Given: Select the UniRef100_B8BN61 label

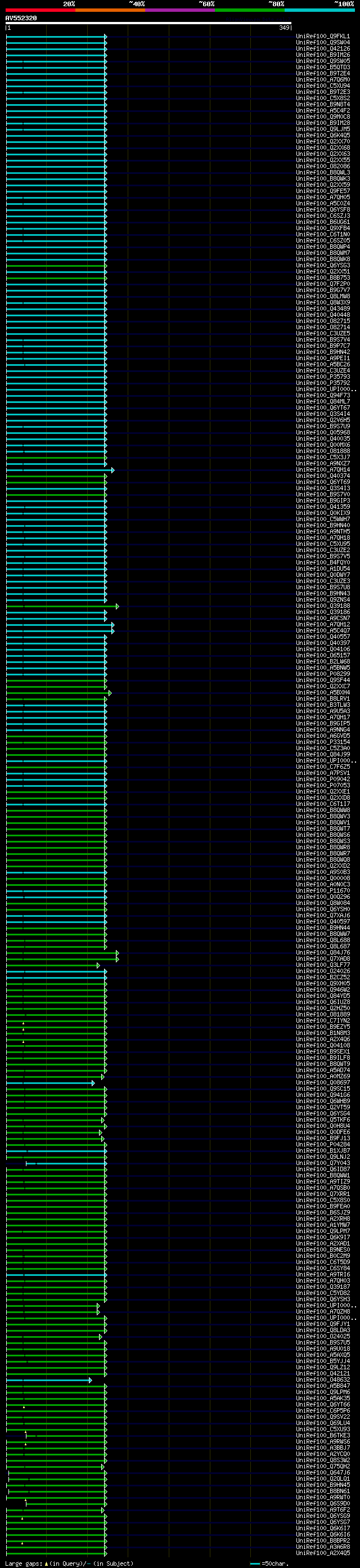Looking at the screenshot, I should coord(323,1491).
